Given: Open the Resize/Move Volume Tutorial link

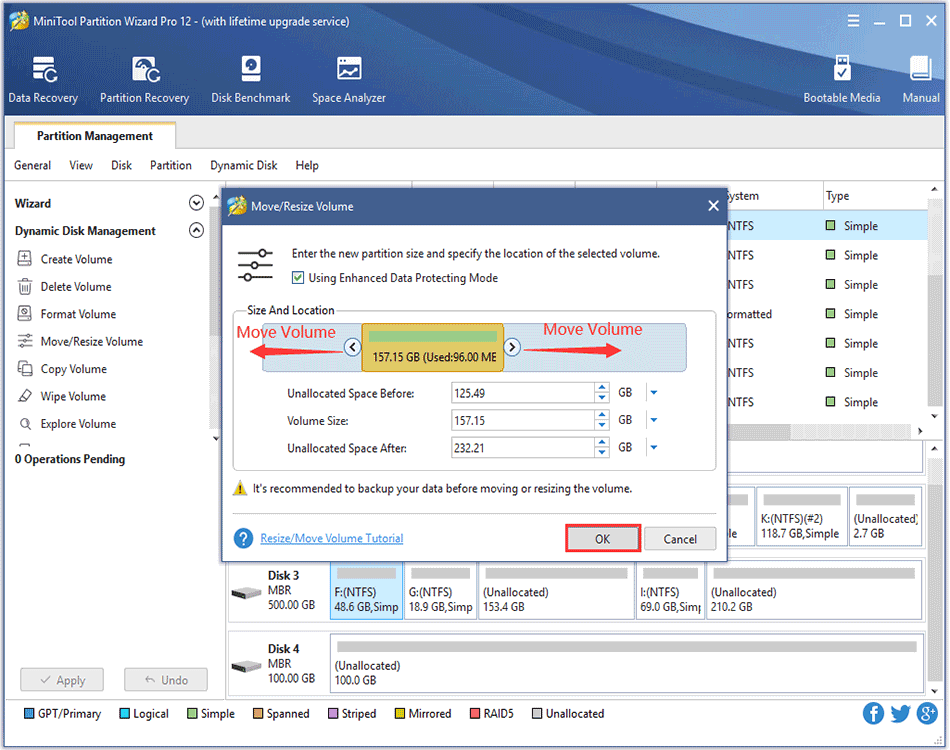Looking at the screenshot, I should coord(331,538).
